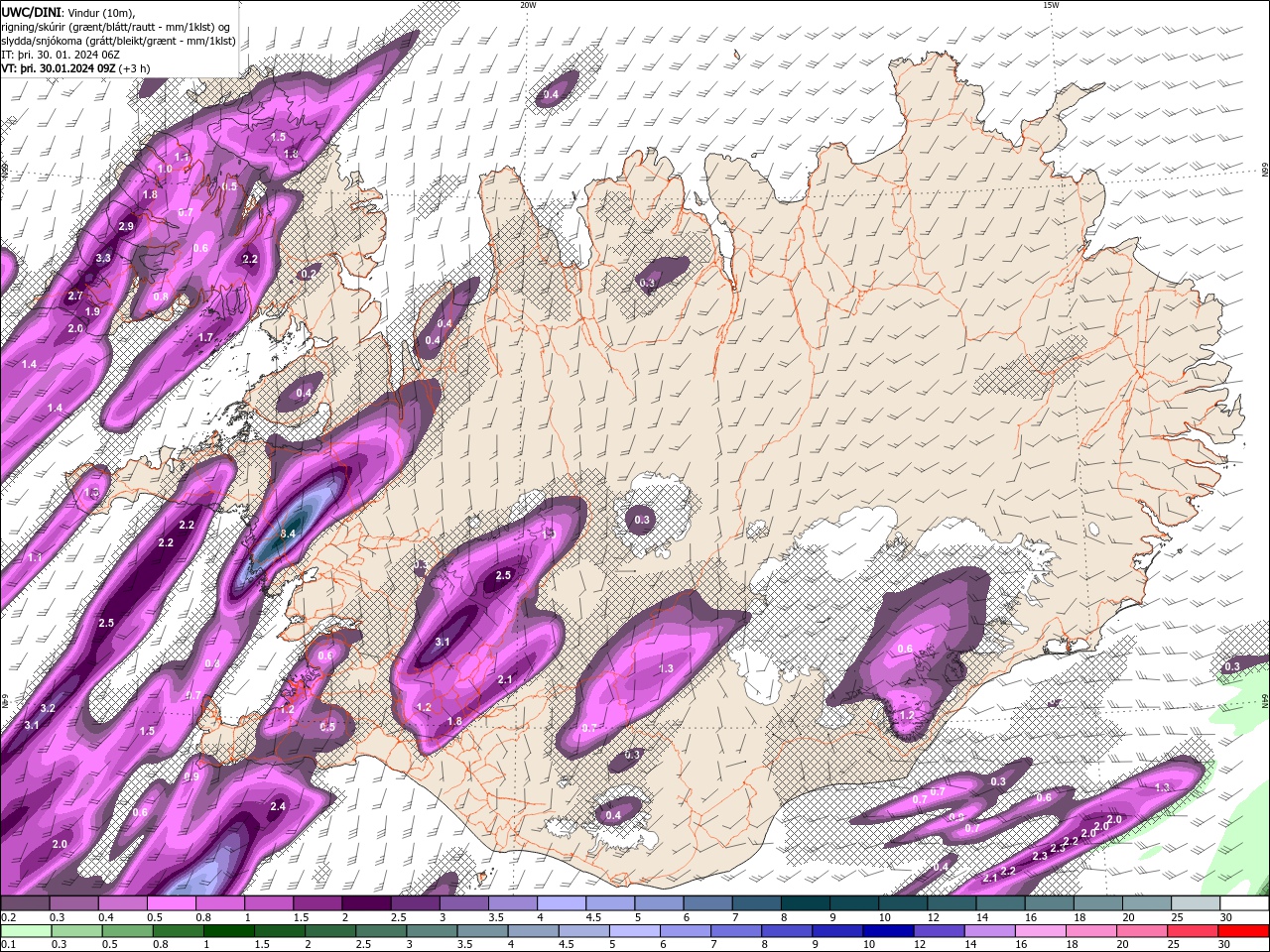Click the dark teal snow swatch between 8 and 9
Viewport: 1270px width, 952px height.
coord(806,903)
